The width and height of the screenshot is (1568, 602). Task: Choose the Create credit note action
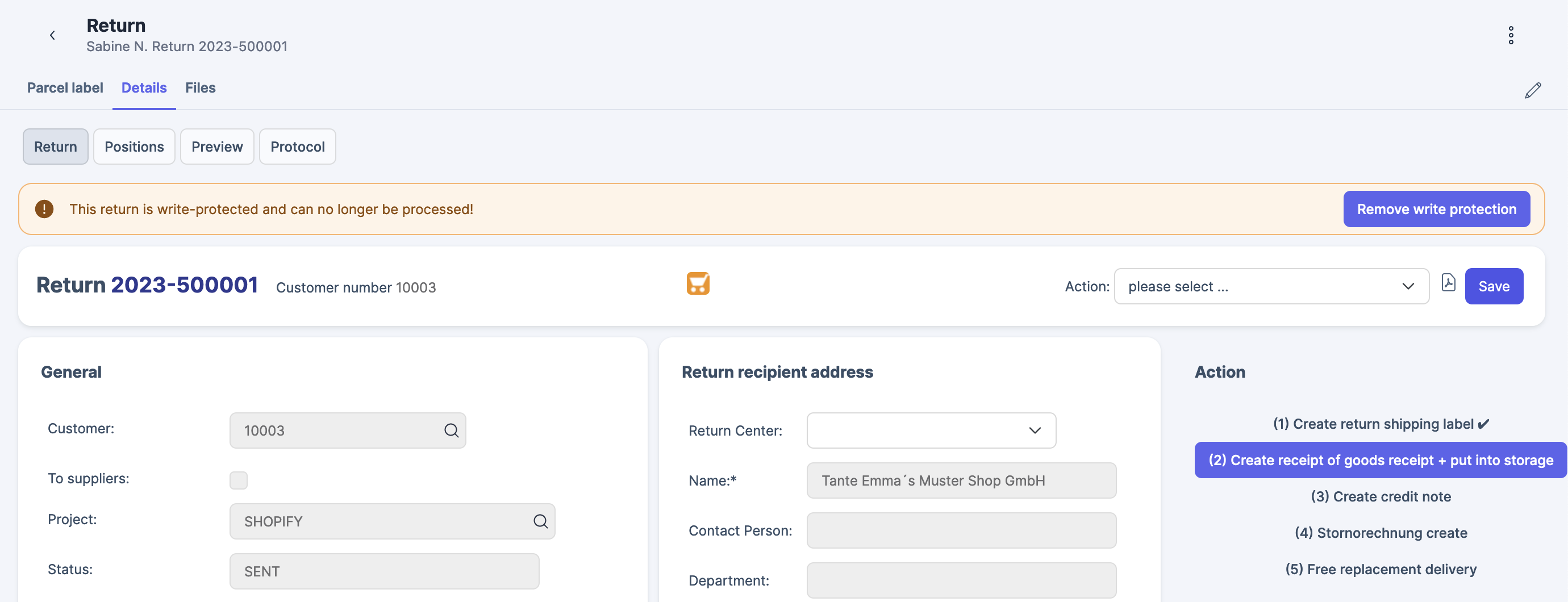[x=1380, y=497]
